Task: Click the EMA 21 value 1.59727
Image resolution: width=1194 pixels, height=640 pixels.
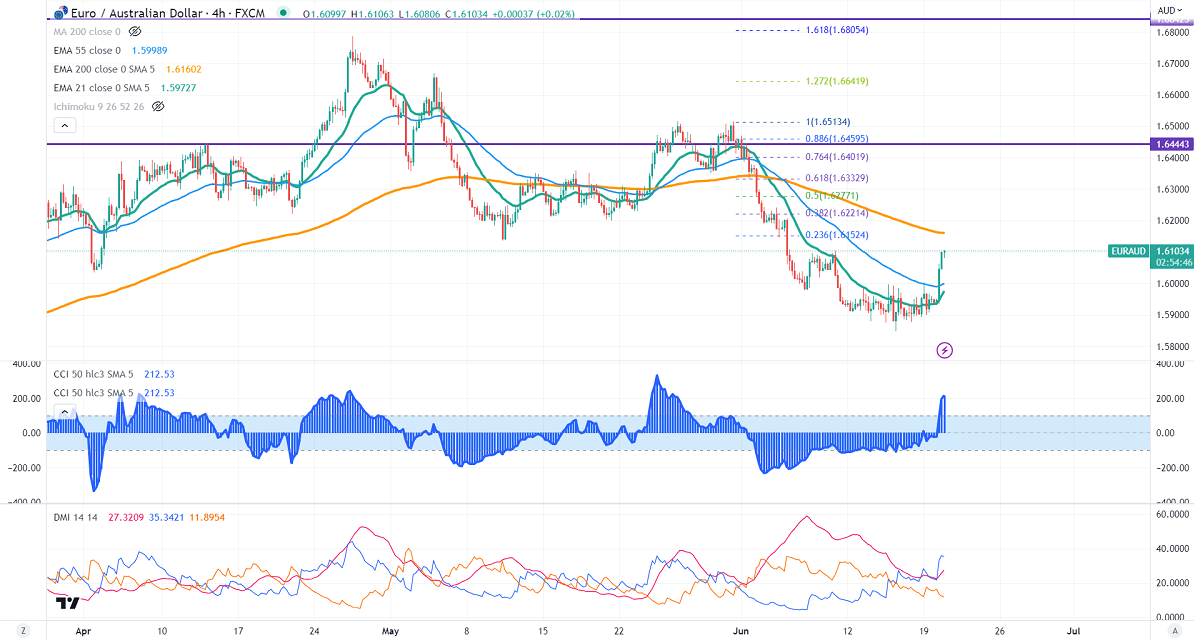Action: tap(178, 88)
